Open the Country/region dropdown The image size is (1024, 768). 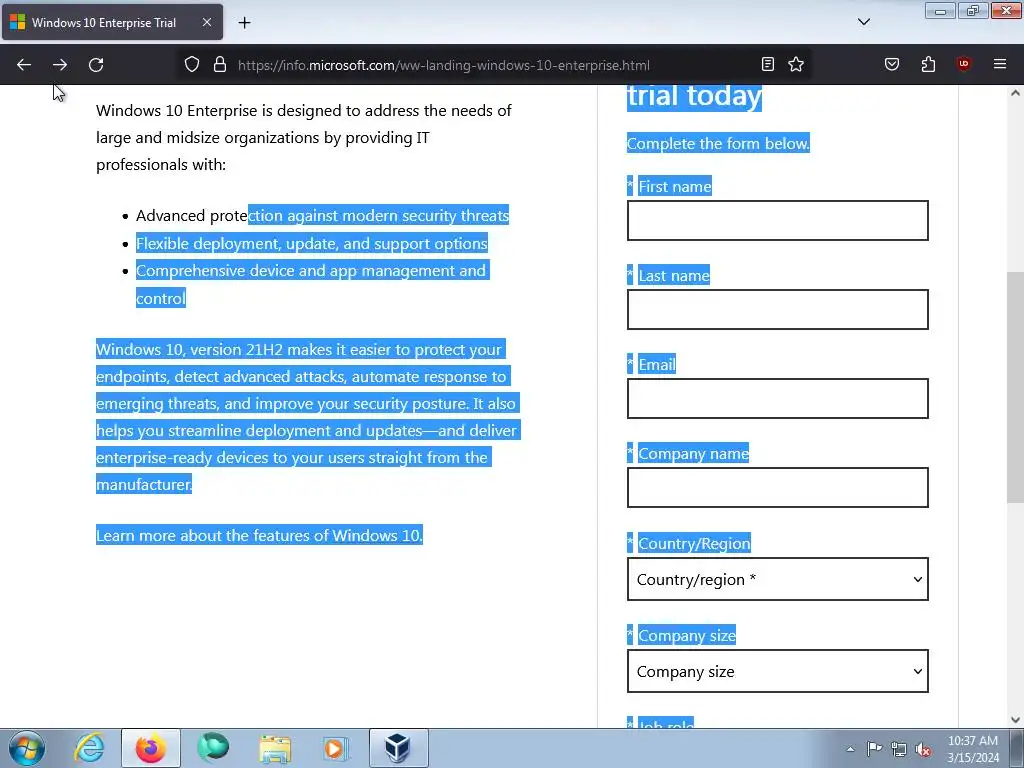(x=777, y=579)
